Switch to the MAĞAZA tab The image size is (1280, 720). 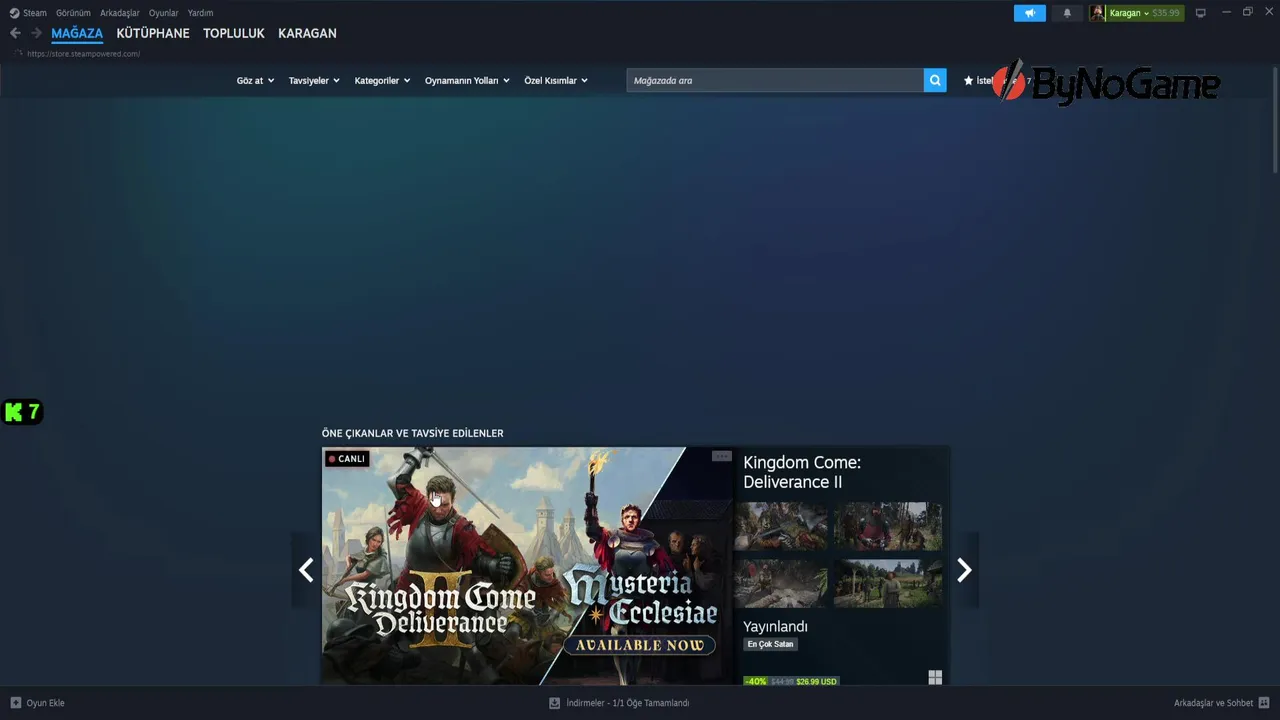click(x=77, y=33)
